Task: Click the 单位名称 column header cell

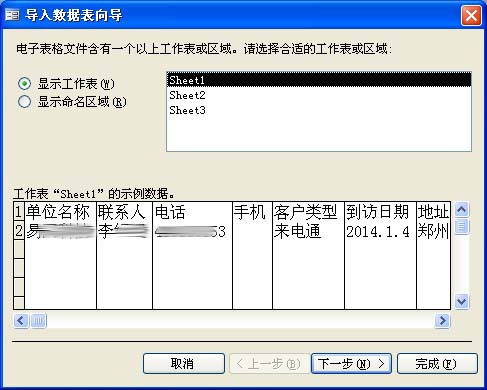Action: point(60,212)
